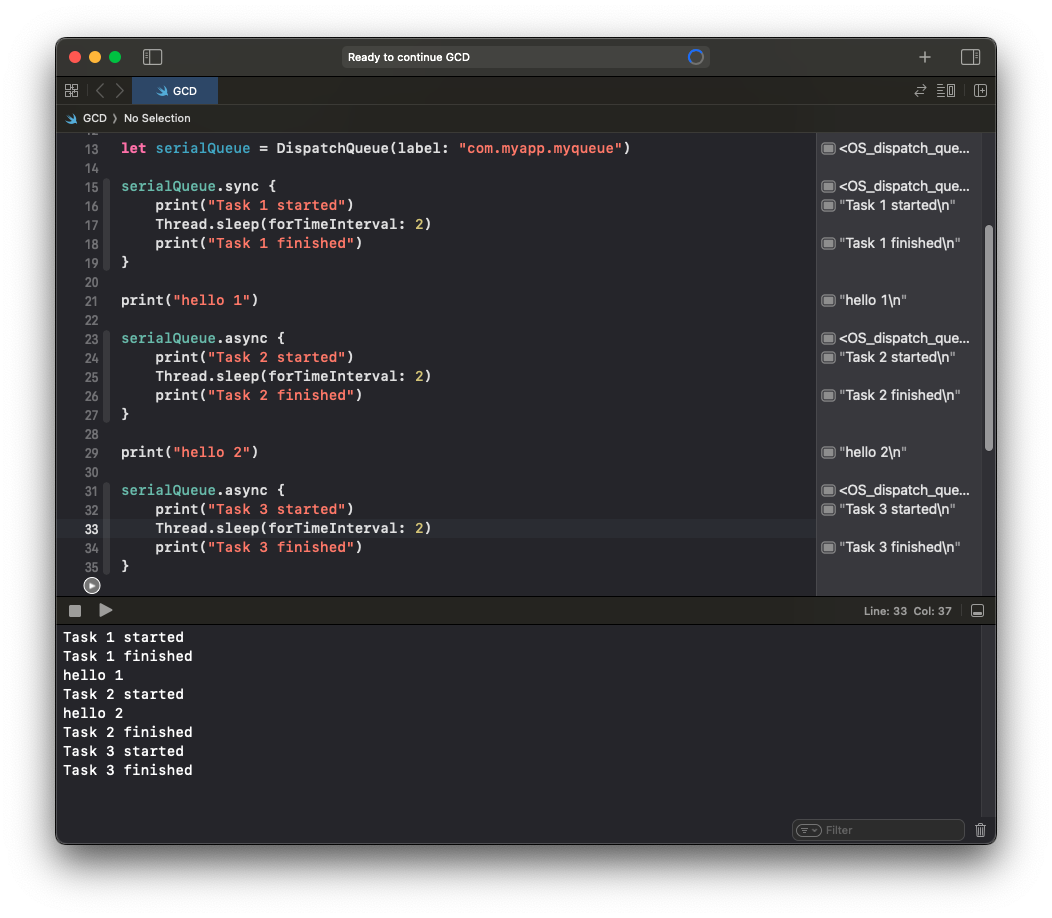This screenshot has height=918, width=1052.
Task: Hide the debug console area
Action: tap(978, 611)
